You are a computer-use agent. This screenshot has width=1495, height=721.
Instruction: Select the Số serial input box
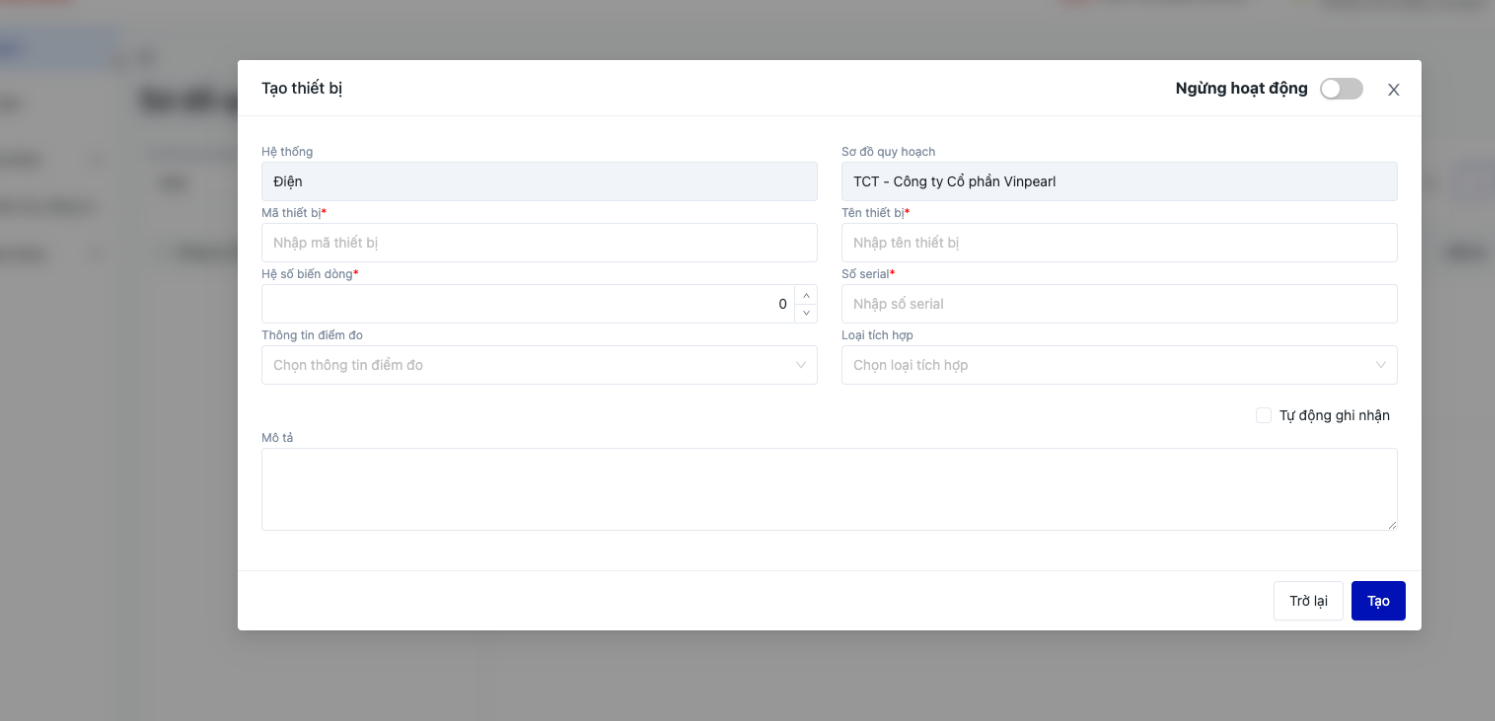(x=1119, y=304)
